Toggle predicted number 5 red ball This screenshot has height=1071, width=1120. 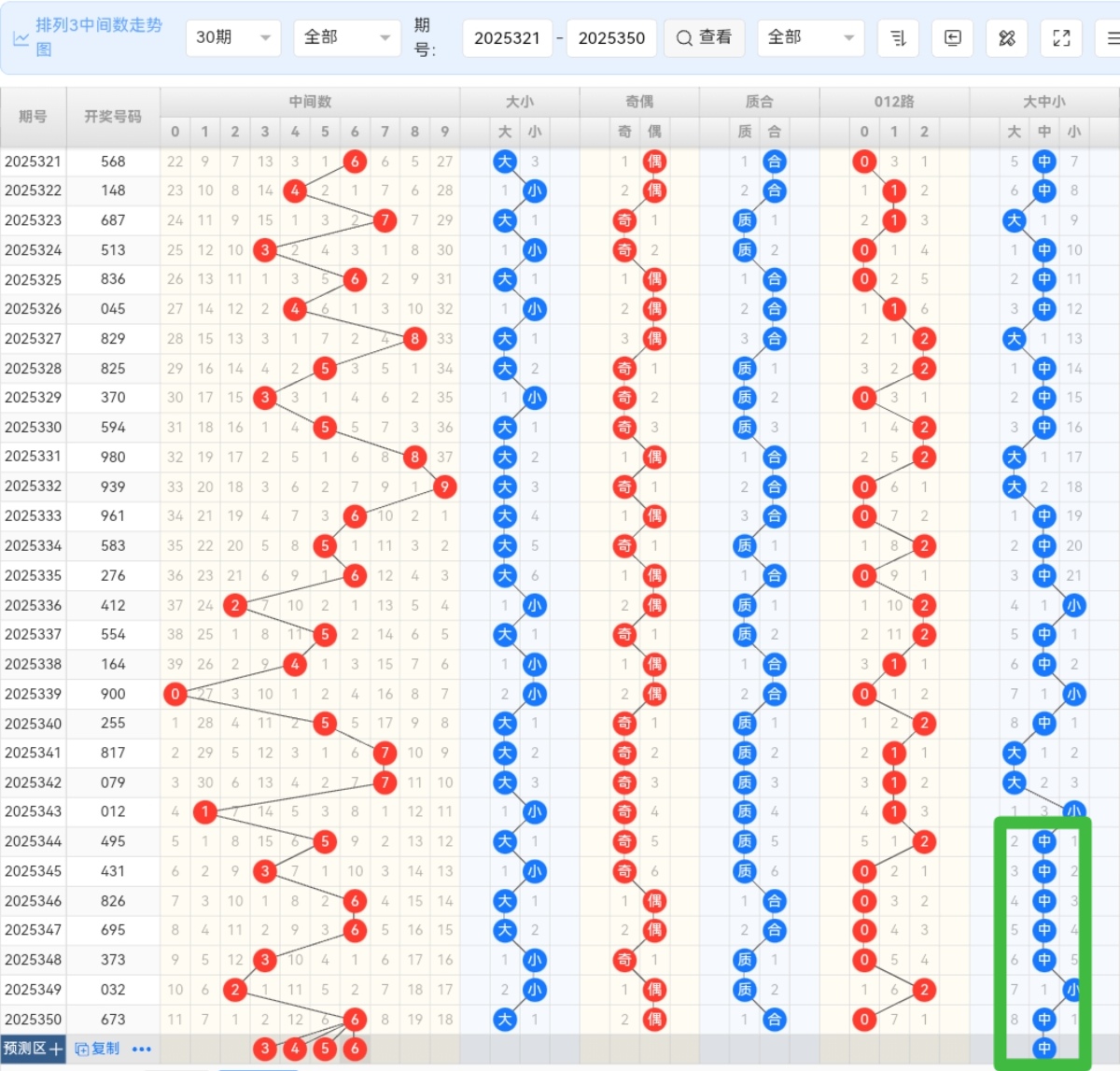(x=325, y=1049)
